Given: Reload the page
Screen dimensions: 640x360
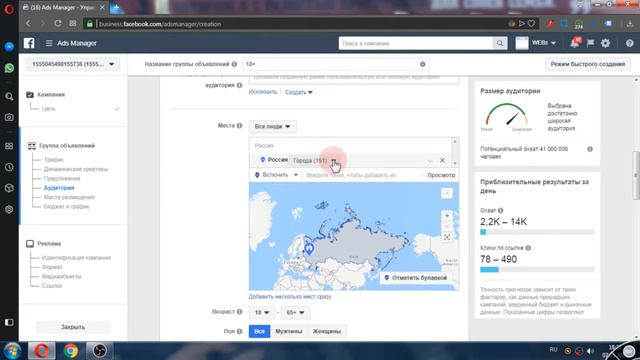Looking at the screenshot, I should [58, 23].
